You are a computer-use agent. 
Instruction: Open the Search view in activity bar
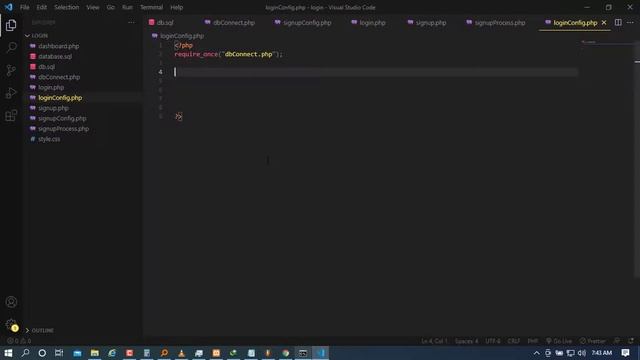(11, 47)
